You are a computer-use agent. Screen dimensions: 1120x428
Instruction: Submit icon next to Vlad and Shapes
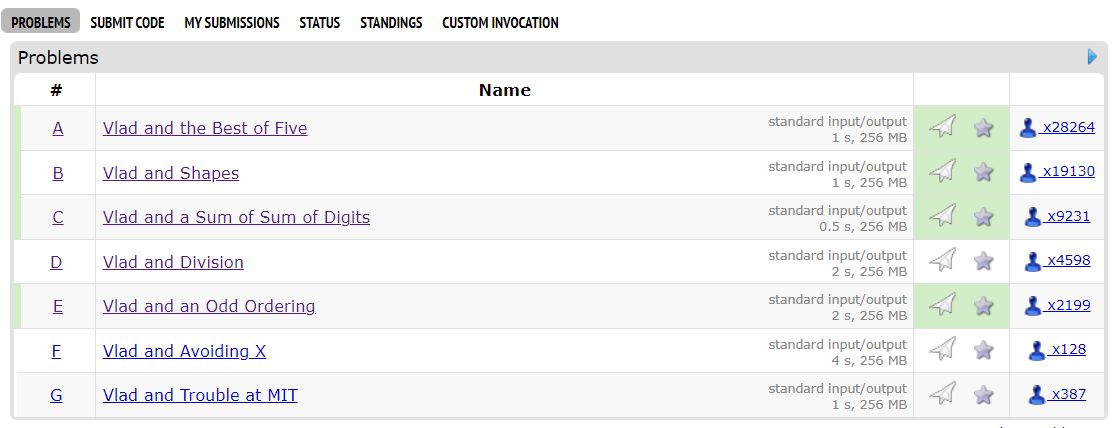pyautogui.click(x=942, y=171)
